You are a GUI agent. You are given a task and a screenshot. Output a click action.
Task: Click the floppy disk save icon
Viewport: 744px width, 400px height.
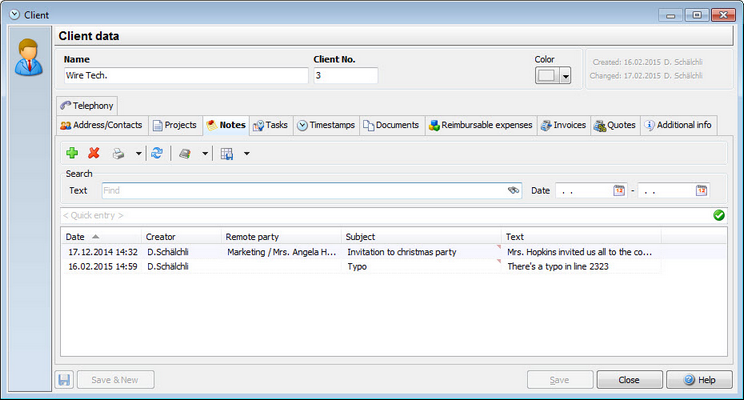(64, 380)
